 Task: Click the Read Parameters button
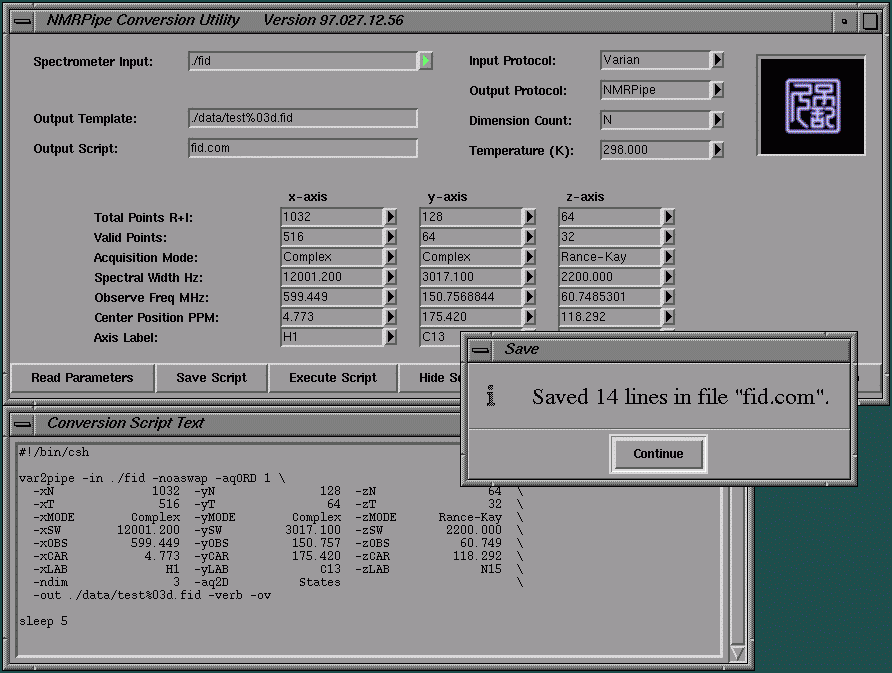tap(82, 378)
